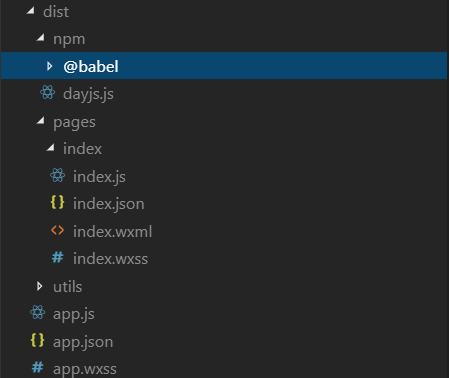The image size is (449, 378).
Task: Collapse the dist folder arrow
Action: coord(31,11)
